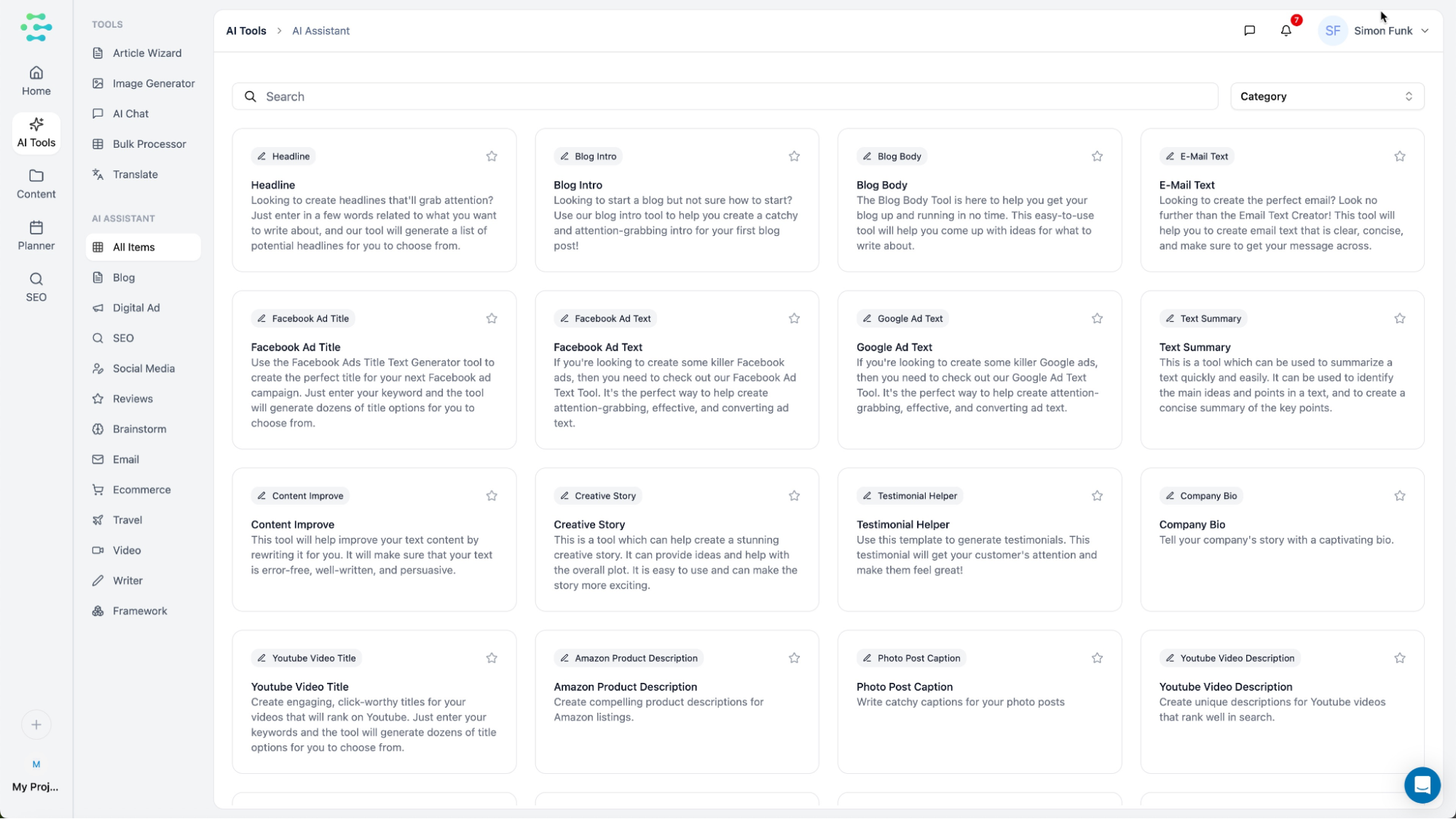
Task: Open the Category filter dropdown
Action: pos(1325,95)
